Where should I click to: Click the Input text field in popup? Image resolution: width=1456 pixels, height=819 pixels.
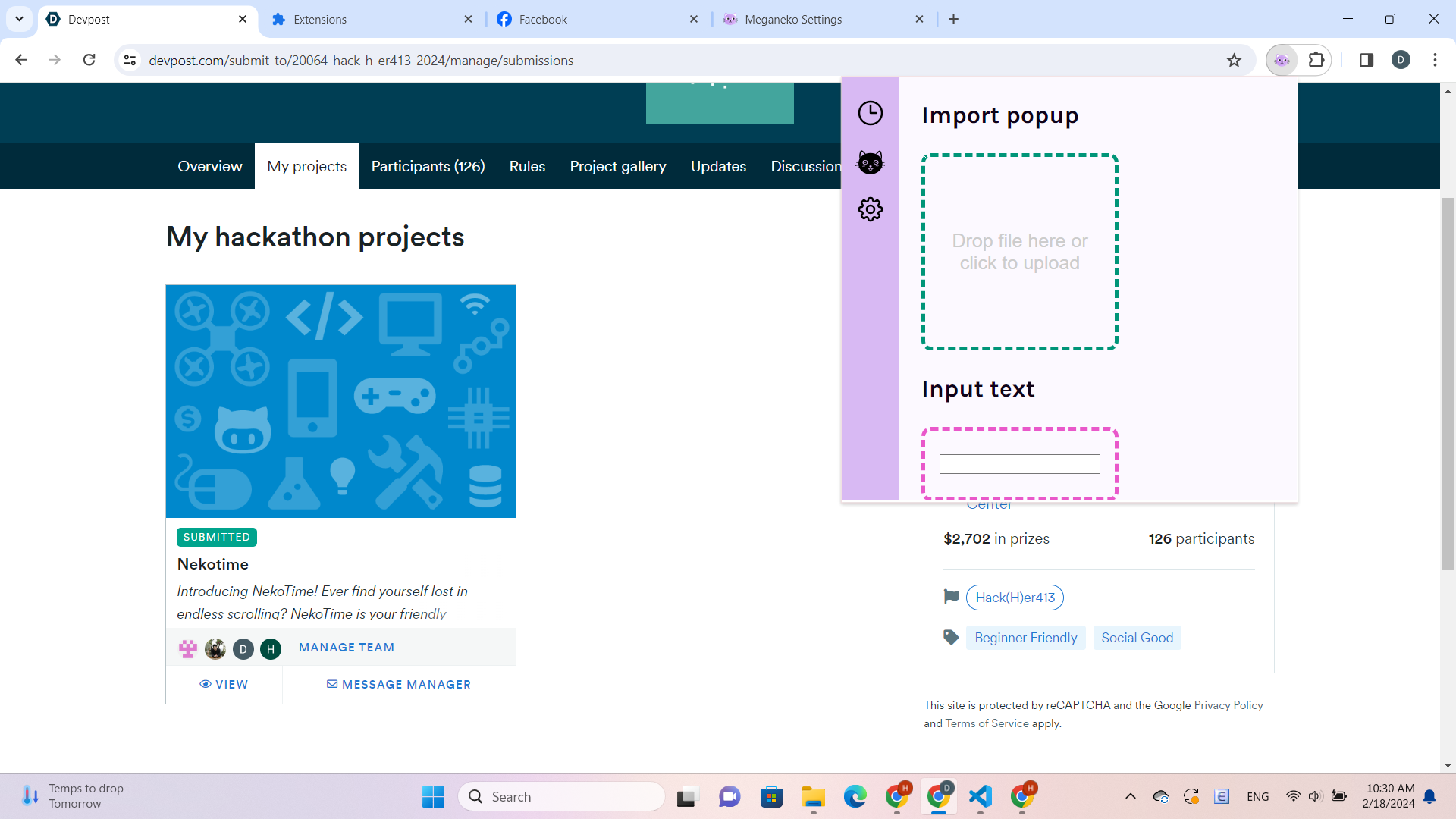point(1019,464)
